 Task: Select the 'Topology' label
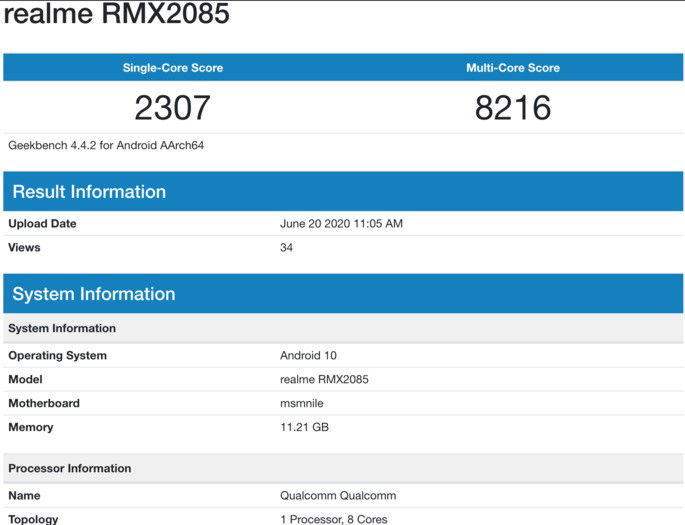(33, 519)
